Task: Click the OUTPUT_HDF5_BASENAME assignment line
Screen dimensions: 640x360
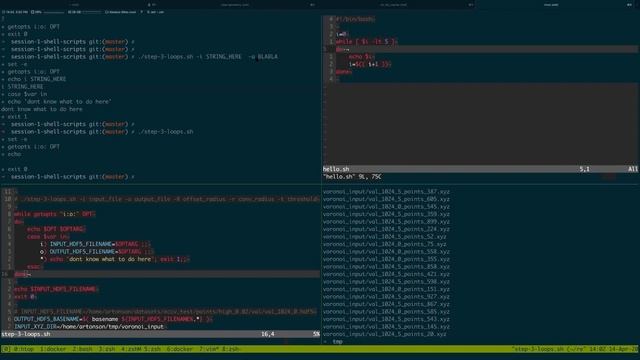Action: [x=113, y=319]
